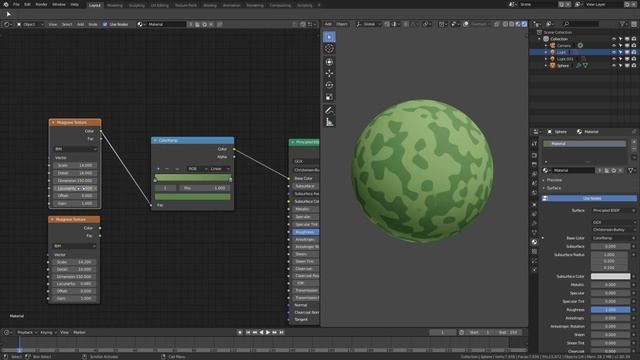Activate the 3D Cursor tool
The height and width of the screenshot is (360, 640).
tap(329, 49)
